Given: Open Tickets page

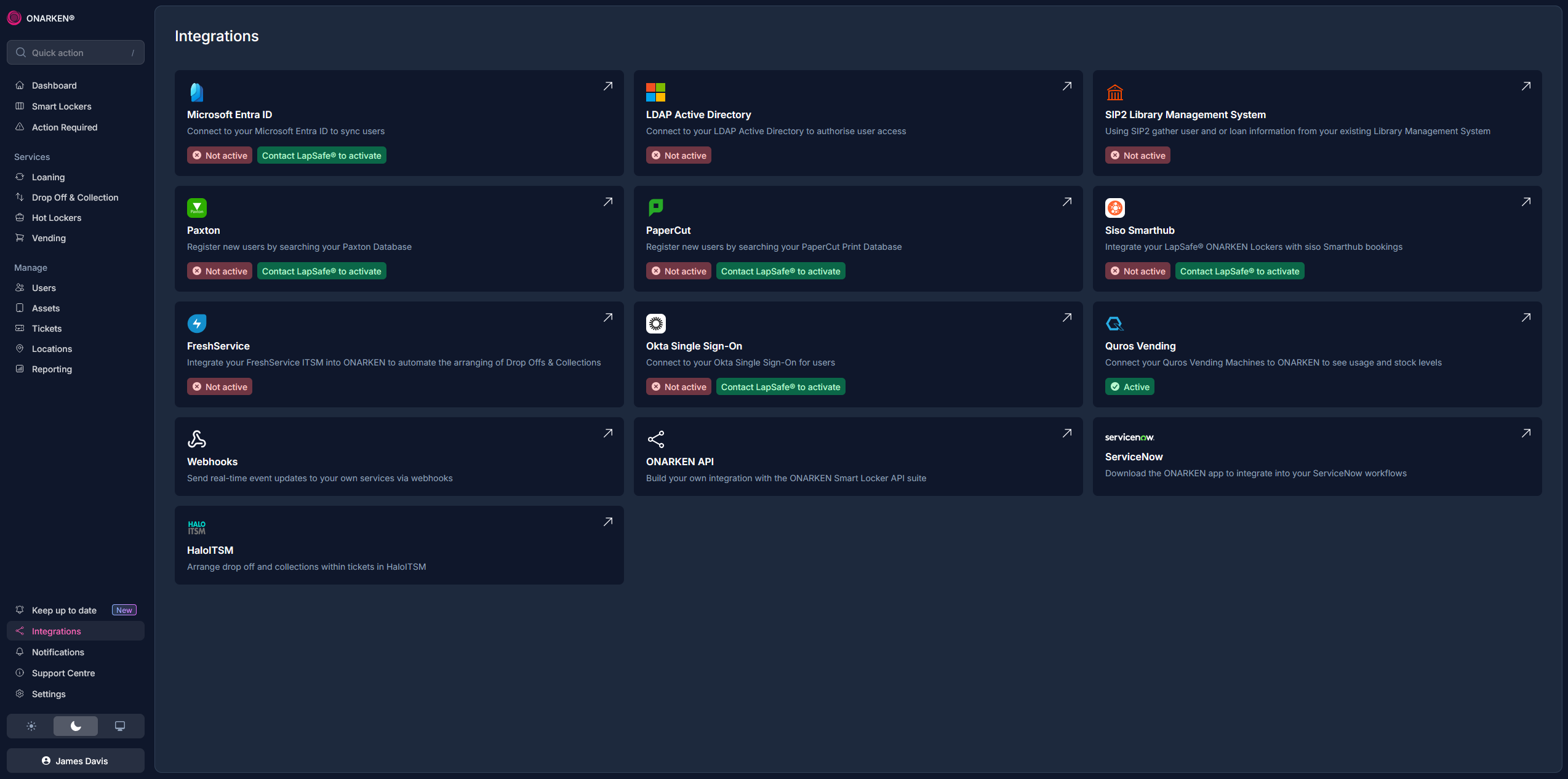Looking at the screenshot, I should pos(76,329).
